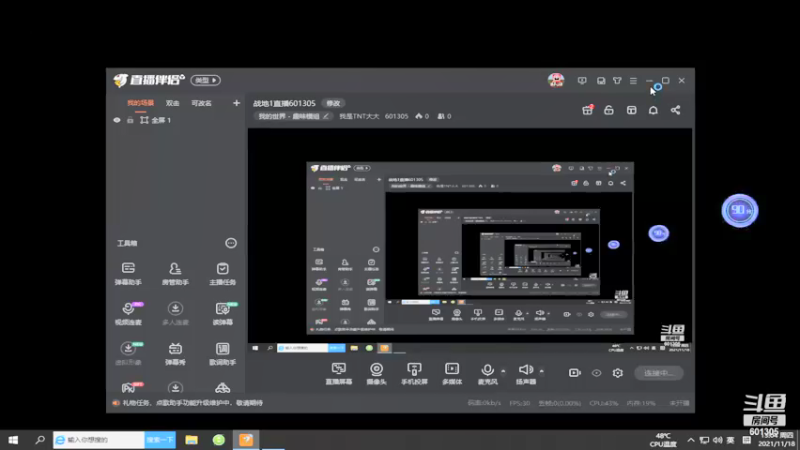Select the 我的场景 scene tab

pos(140,103)
